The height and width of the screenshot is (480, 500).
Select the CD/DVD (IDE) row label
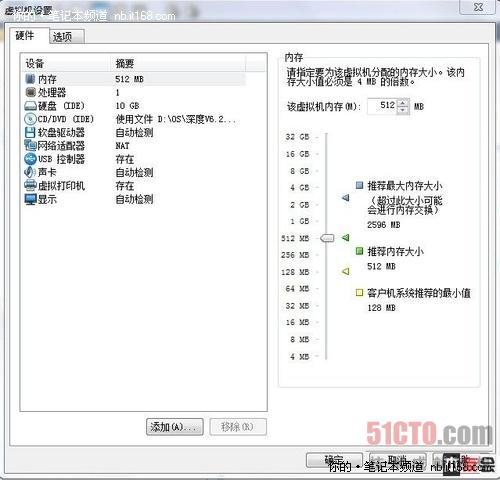(66, 119)
